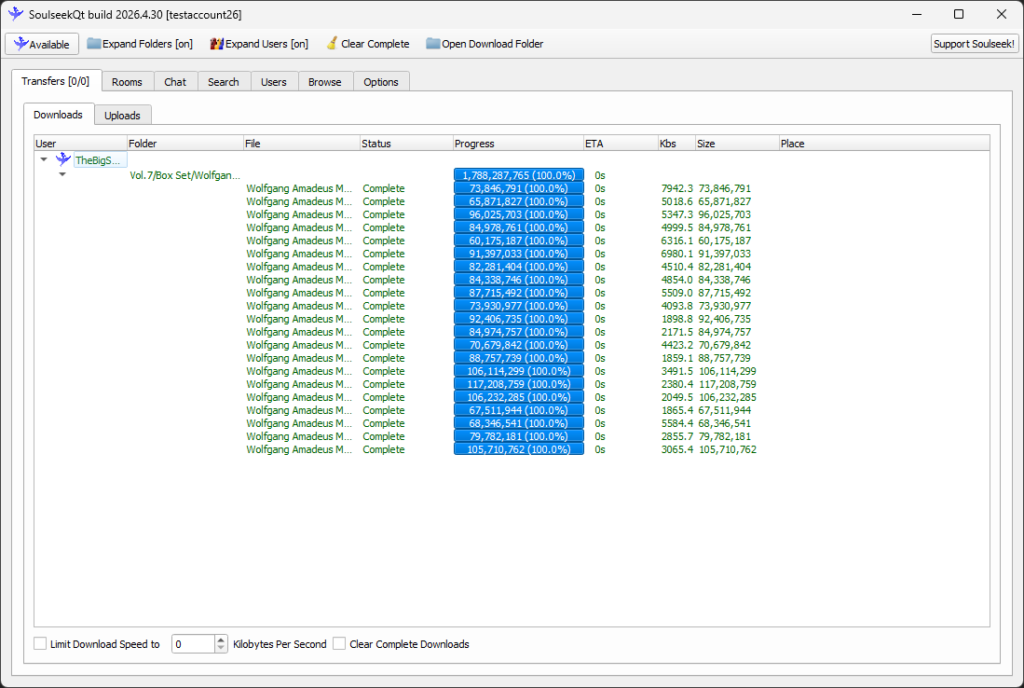The width and height of the screenshot is (1024, 688).
Task: Click Kbs value 6980.1
Action: click(677, 253)
